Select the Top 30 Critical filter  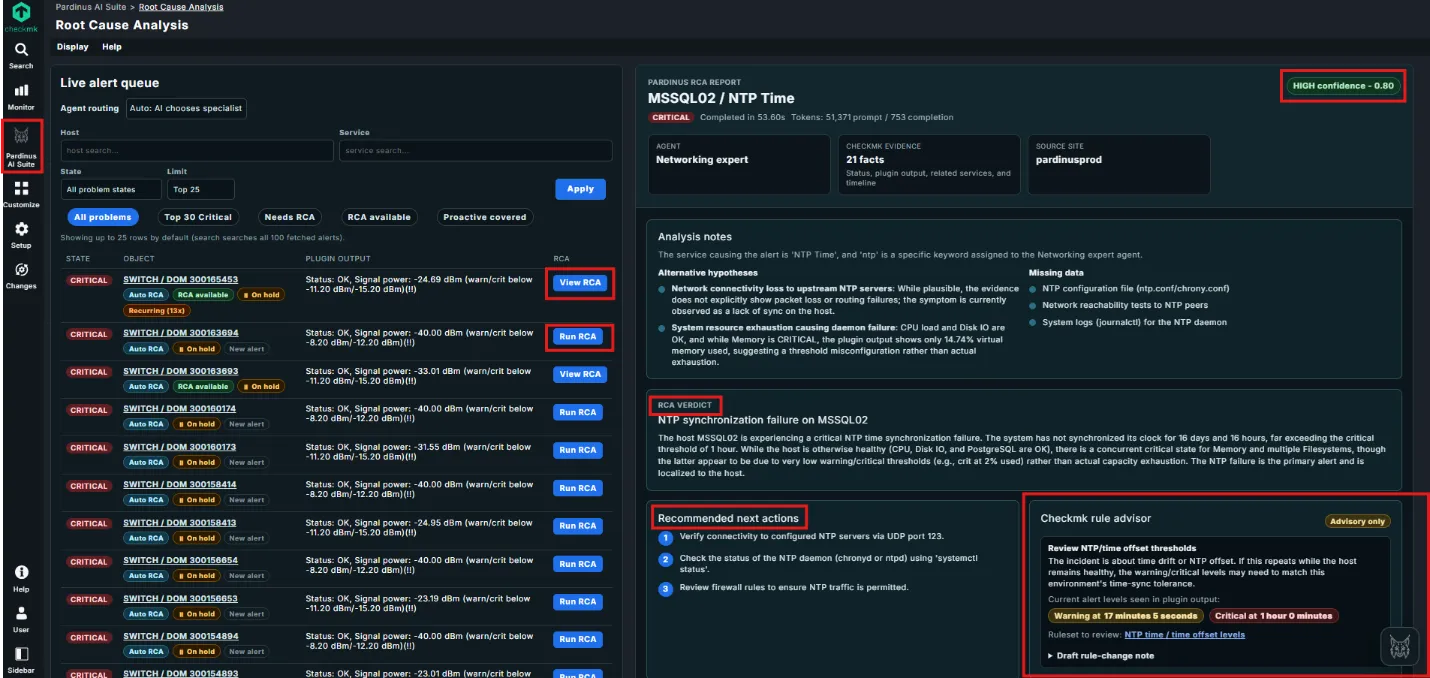(x=198, y=217)
